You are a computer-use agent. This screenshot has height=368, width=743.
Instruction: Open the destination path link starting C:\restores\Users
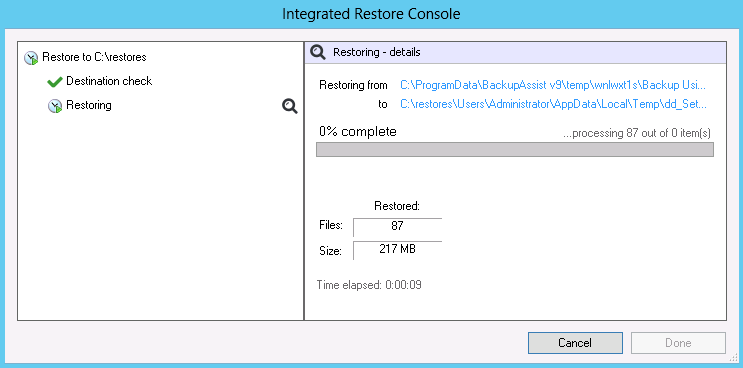[553, 105]
